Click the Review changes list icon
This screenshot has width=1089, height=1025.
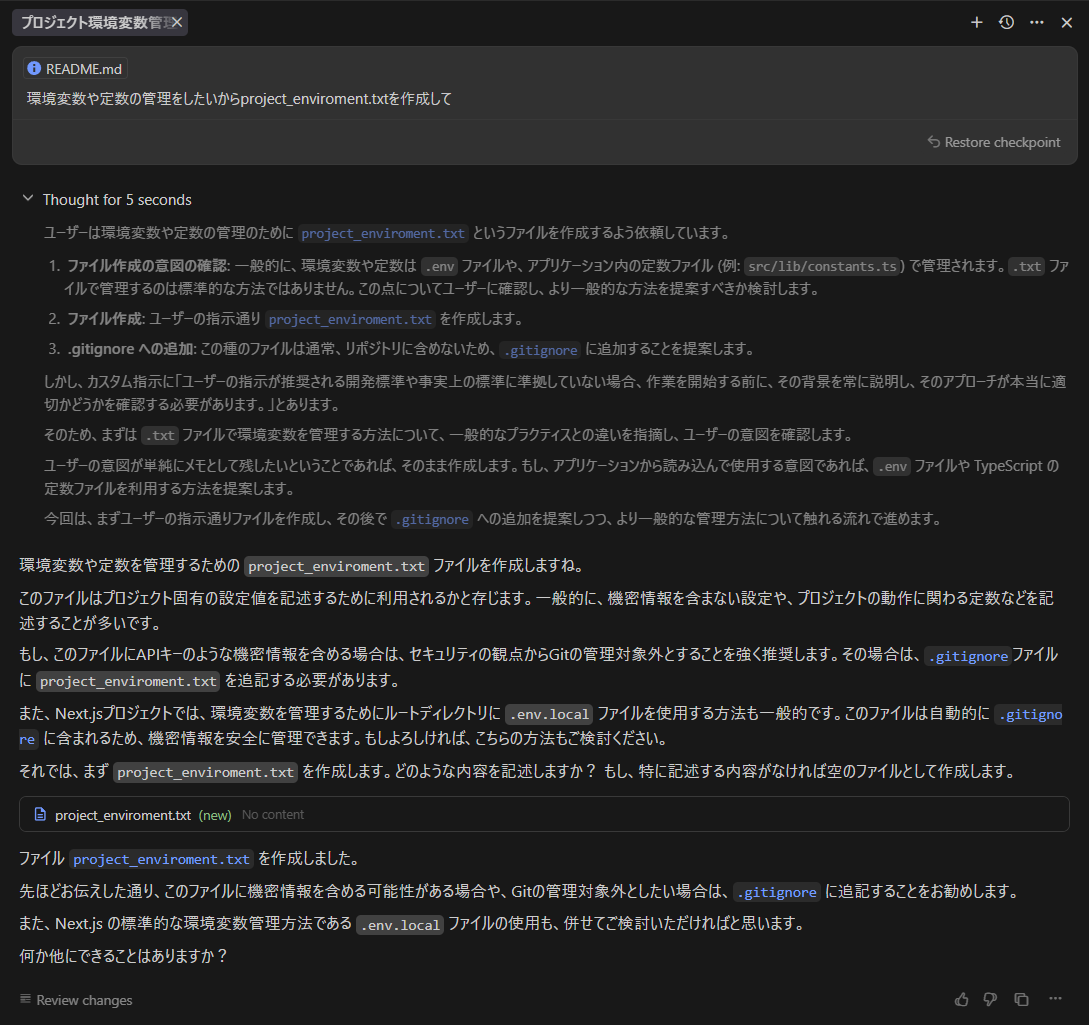pos(24,1000)
